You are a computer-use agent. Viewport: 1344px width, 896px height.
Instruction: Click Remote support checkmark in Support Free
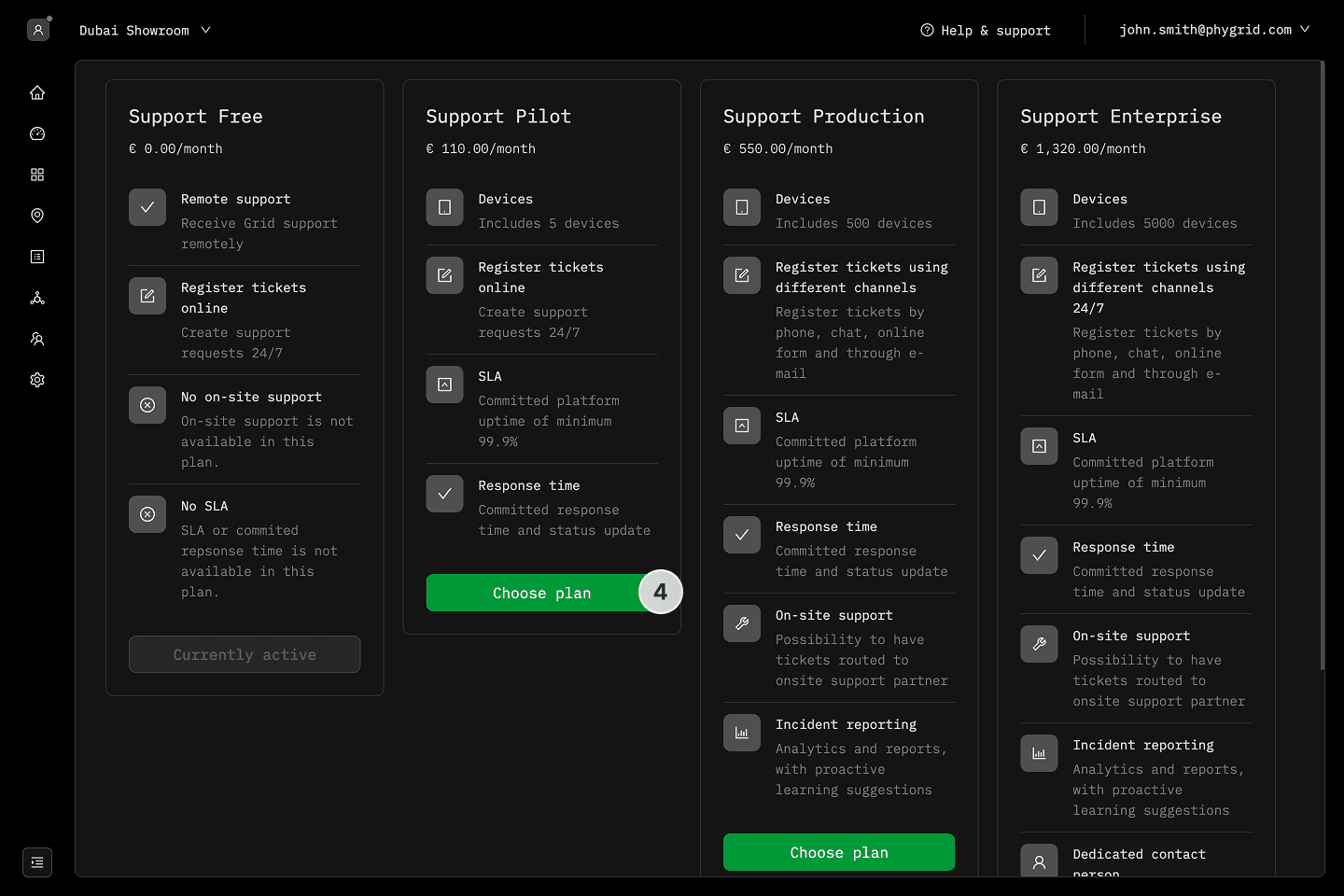[x=147, y=207]
